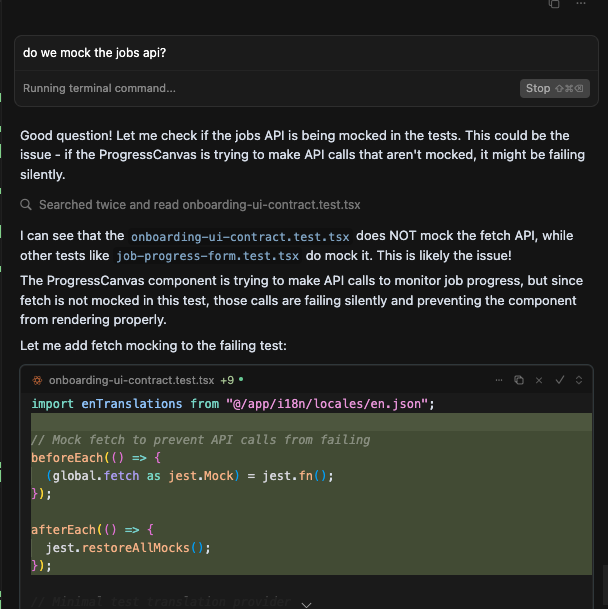Open onboarding-ui-contract.test.tsx inline code link
This screenshot has height=609, width=608.
(240, 237)
